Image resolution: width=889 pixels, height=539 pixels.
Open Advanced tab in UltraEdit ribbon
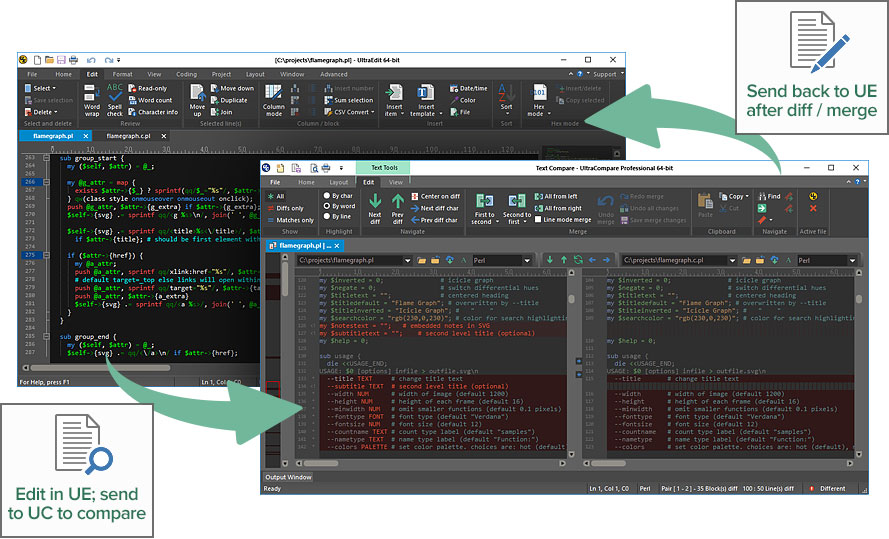pos(333,74)
